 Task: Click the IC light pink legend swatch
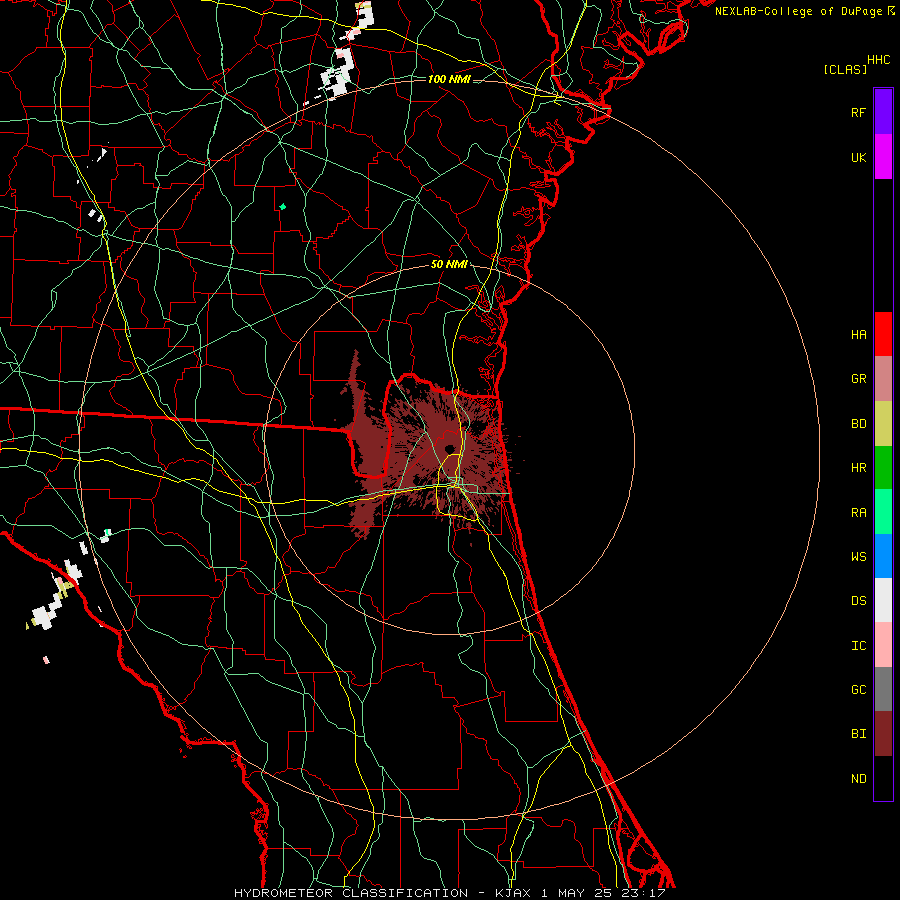(x=883, y=645)
